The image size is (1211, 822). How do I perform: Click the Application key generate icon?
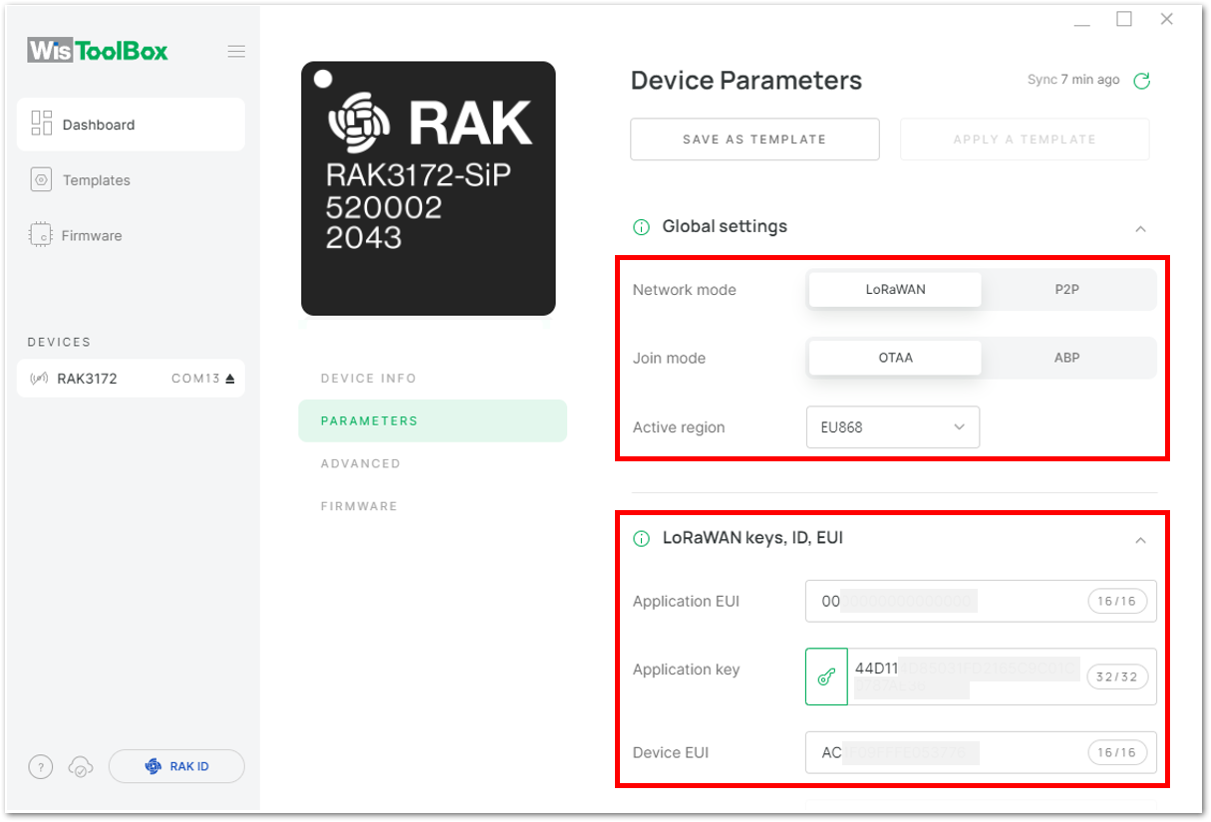(x=826, y=677)
